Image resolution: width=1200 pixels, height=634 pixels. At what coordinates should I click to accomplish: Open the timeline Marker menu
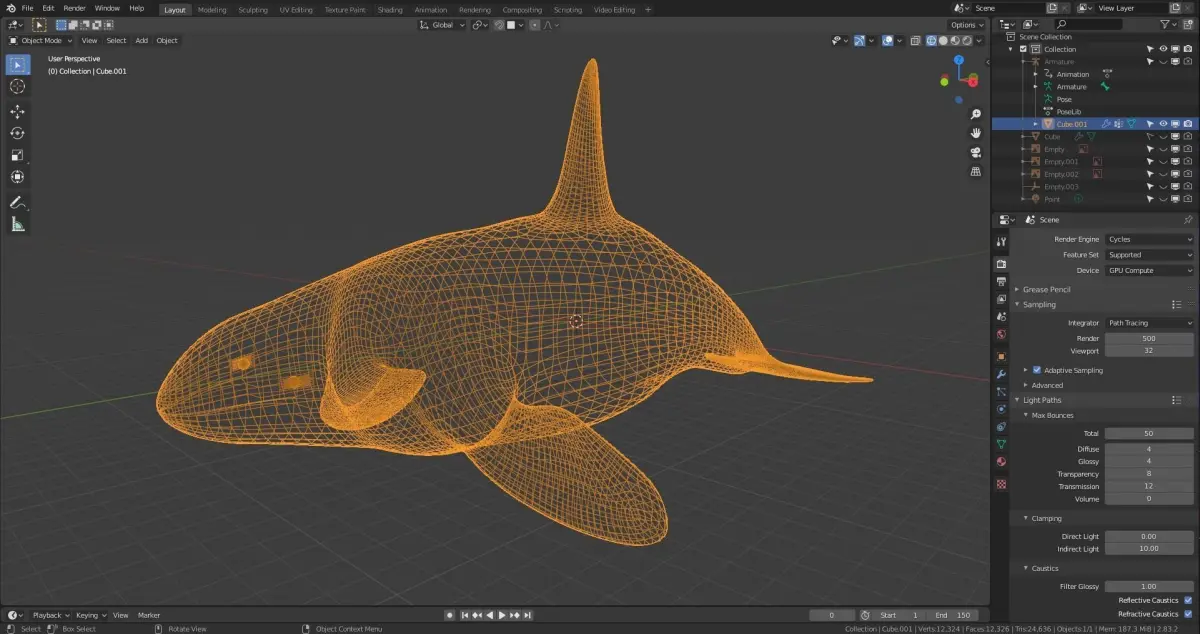coord(149,615)
